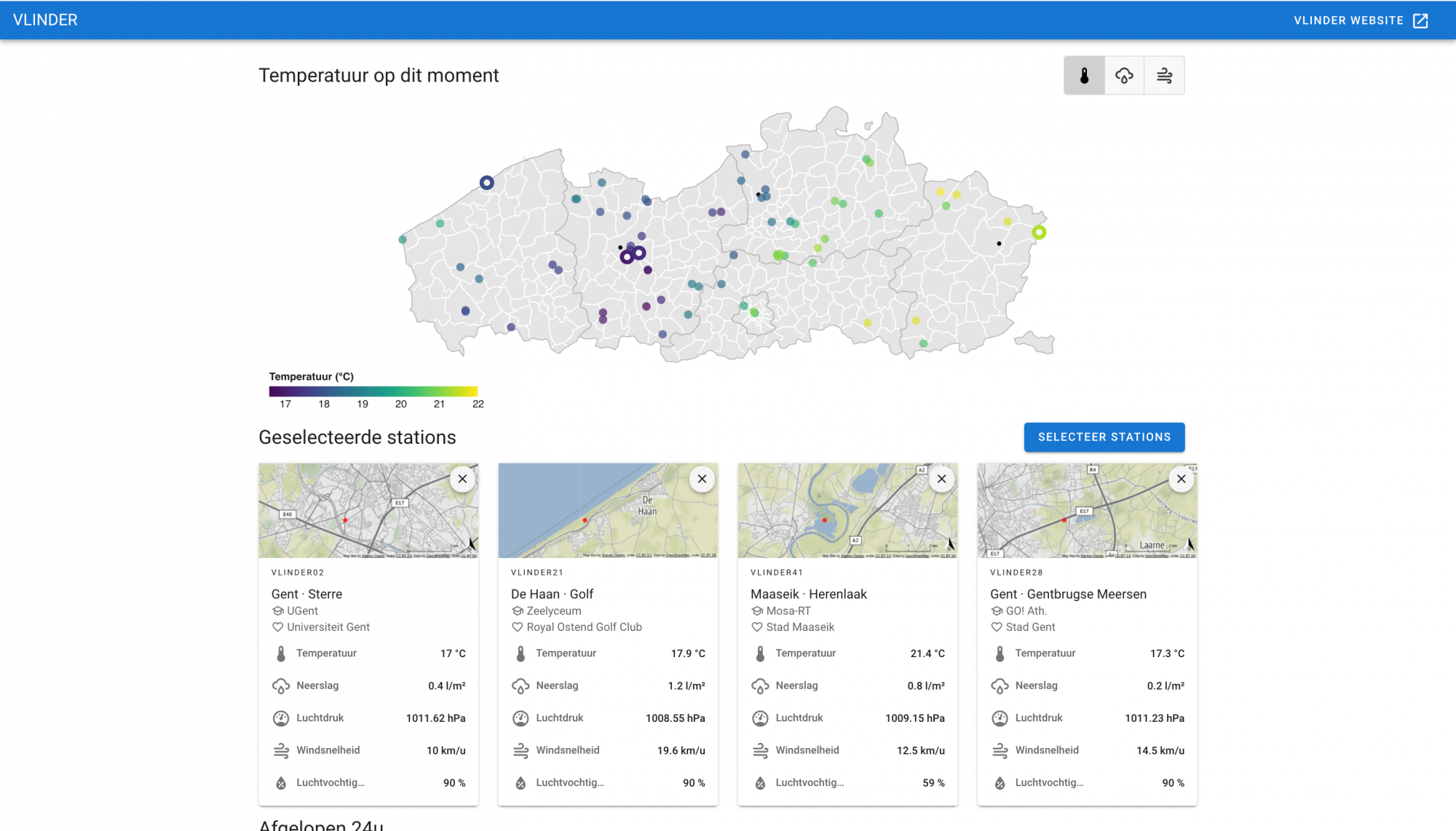Click wind speed icon in De Haan card
Image resolution: width=1456 pixels, height=831 pixels.
[x=521, y=750]
